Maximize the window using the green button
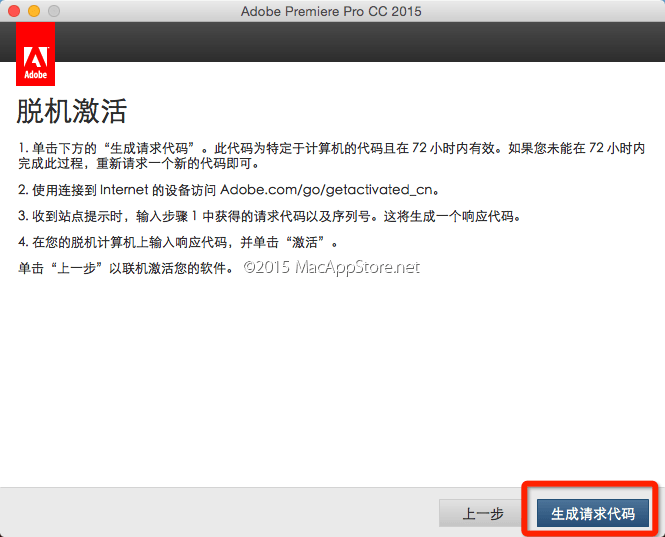665x537 pixels. pyautogui.click(x=54, y=11)
